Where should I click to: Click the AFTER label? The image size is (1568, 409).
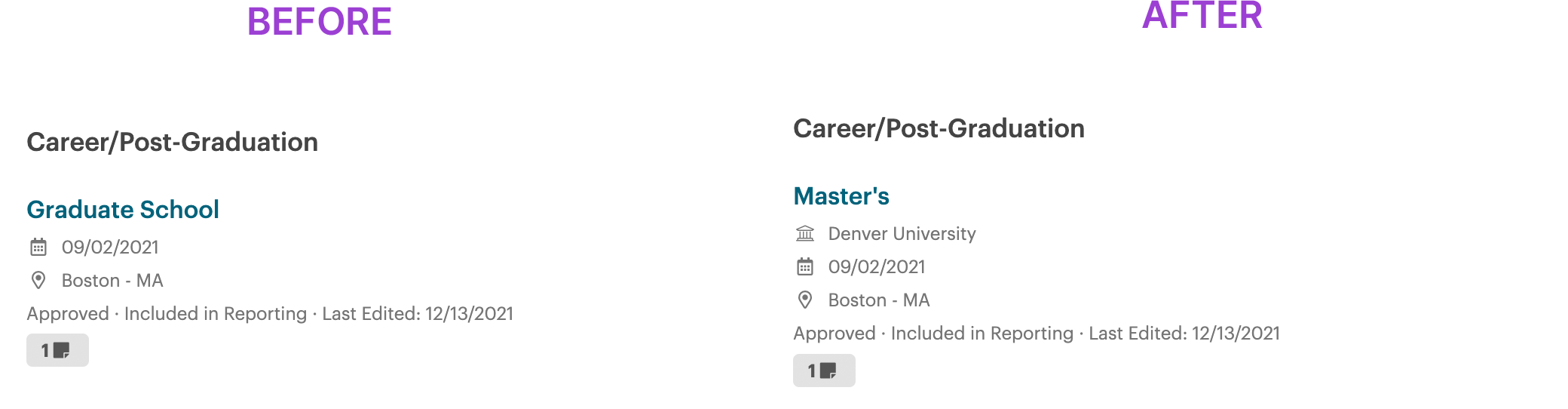point(1202,15)
